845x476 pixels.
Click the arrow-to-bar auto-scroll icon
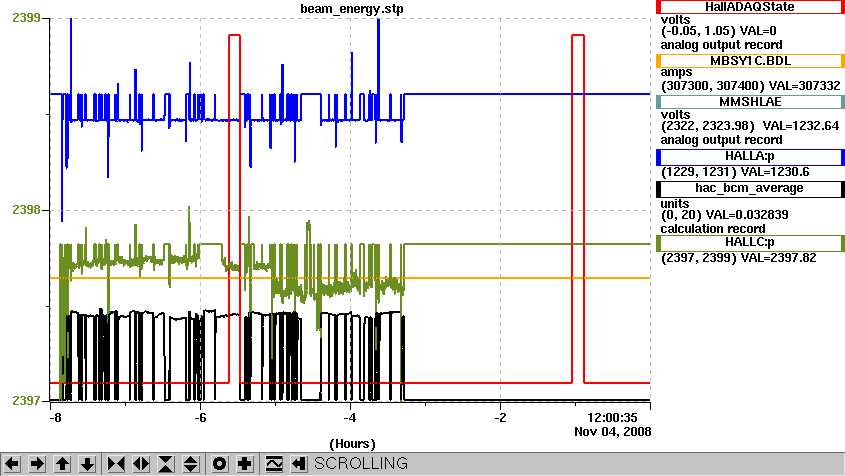pos(299,464)
